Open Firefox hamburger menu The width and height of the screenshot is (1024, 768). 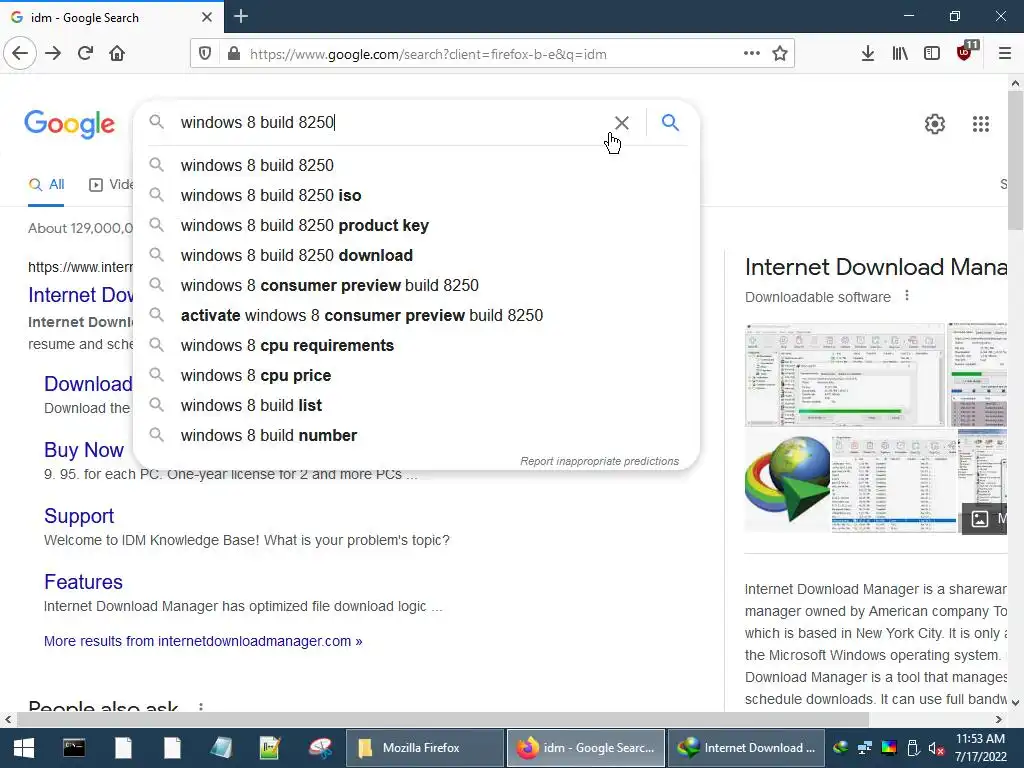pyautogui.click(x=1005, y=54)
